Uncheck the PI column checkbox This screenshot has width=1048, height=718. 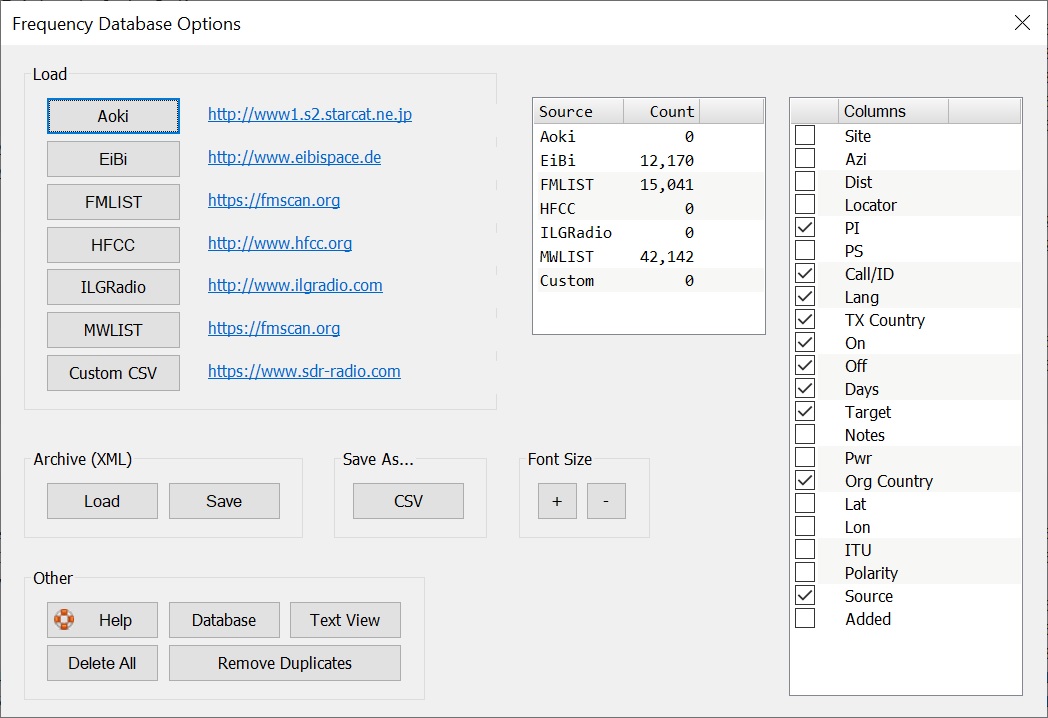click(805, 228)
